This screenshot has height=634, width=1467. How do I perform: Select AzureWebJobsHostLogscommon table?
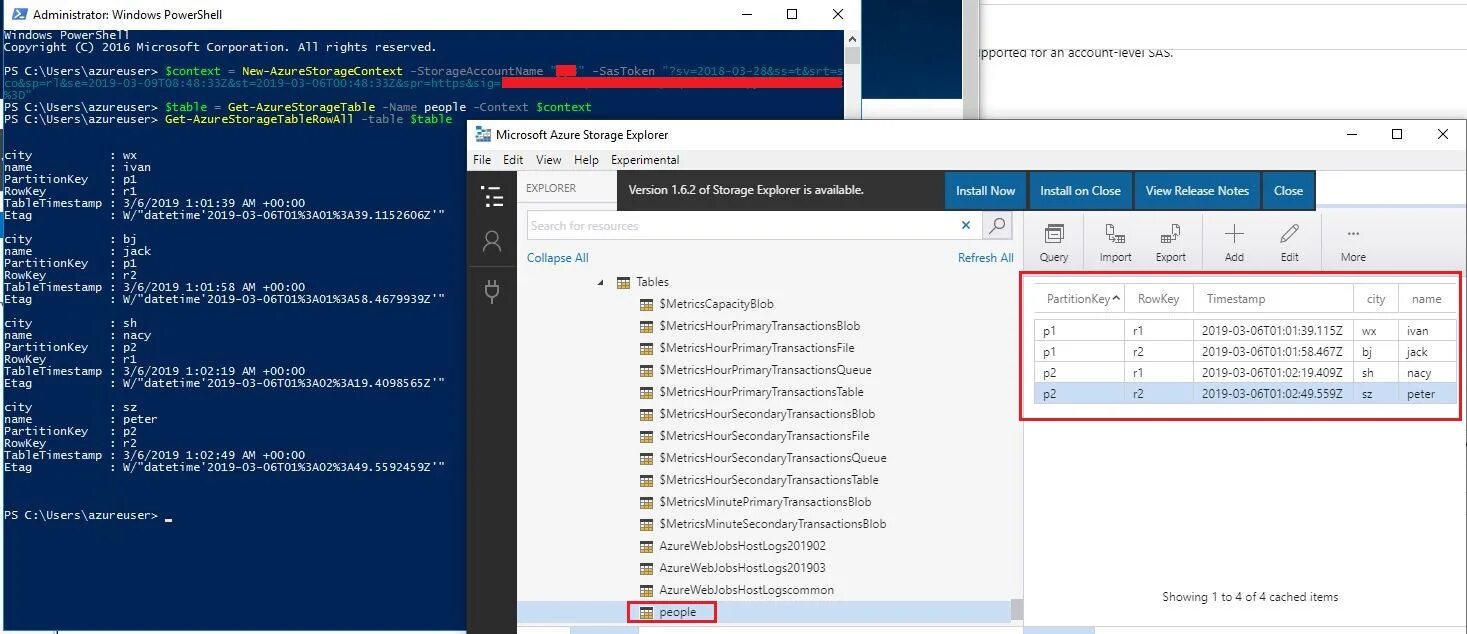pyautogui.click(x=746, y=590)
